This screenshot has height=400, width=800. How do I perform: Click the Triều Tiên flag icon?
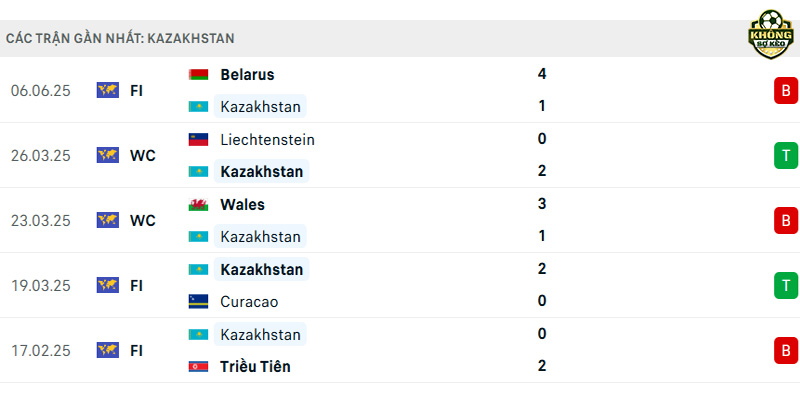pyautogui.click(x=198, y=366)
